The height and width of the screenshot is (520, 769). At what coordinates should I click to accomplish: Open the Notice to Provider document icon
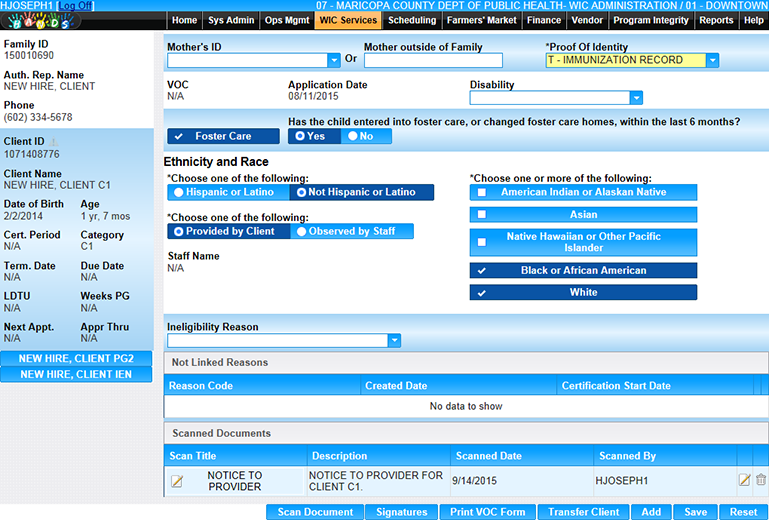click(177, 481)
